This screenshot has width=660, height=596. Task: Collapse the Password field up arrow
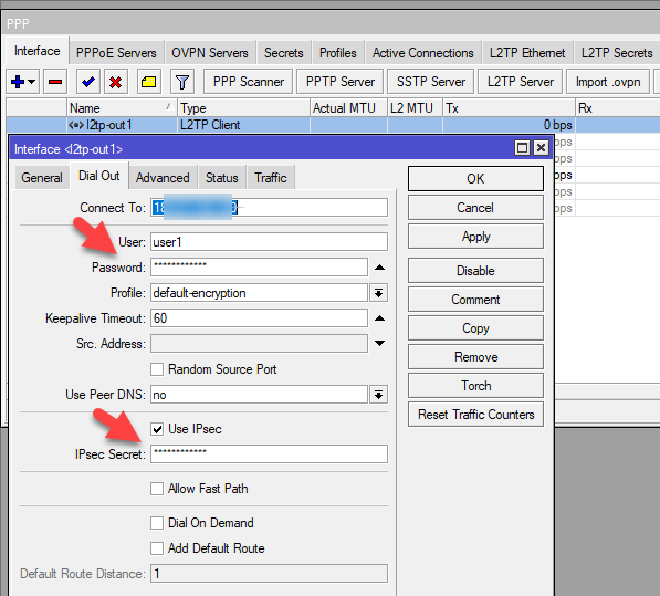coord(379,267)
